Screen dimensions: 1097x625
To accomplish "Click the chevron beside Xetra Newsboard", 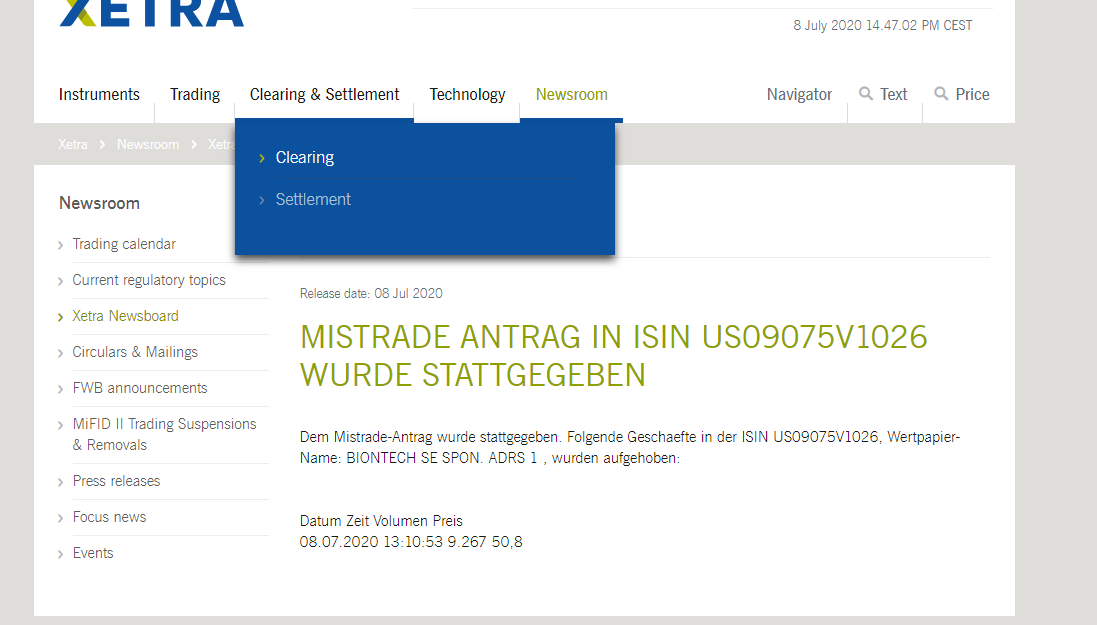I will 61,316.
